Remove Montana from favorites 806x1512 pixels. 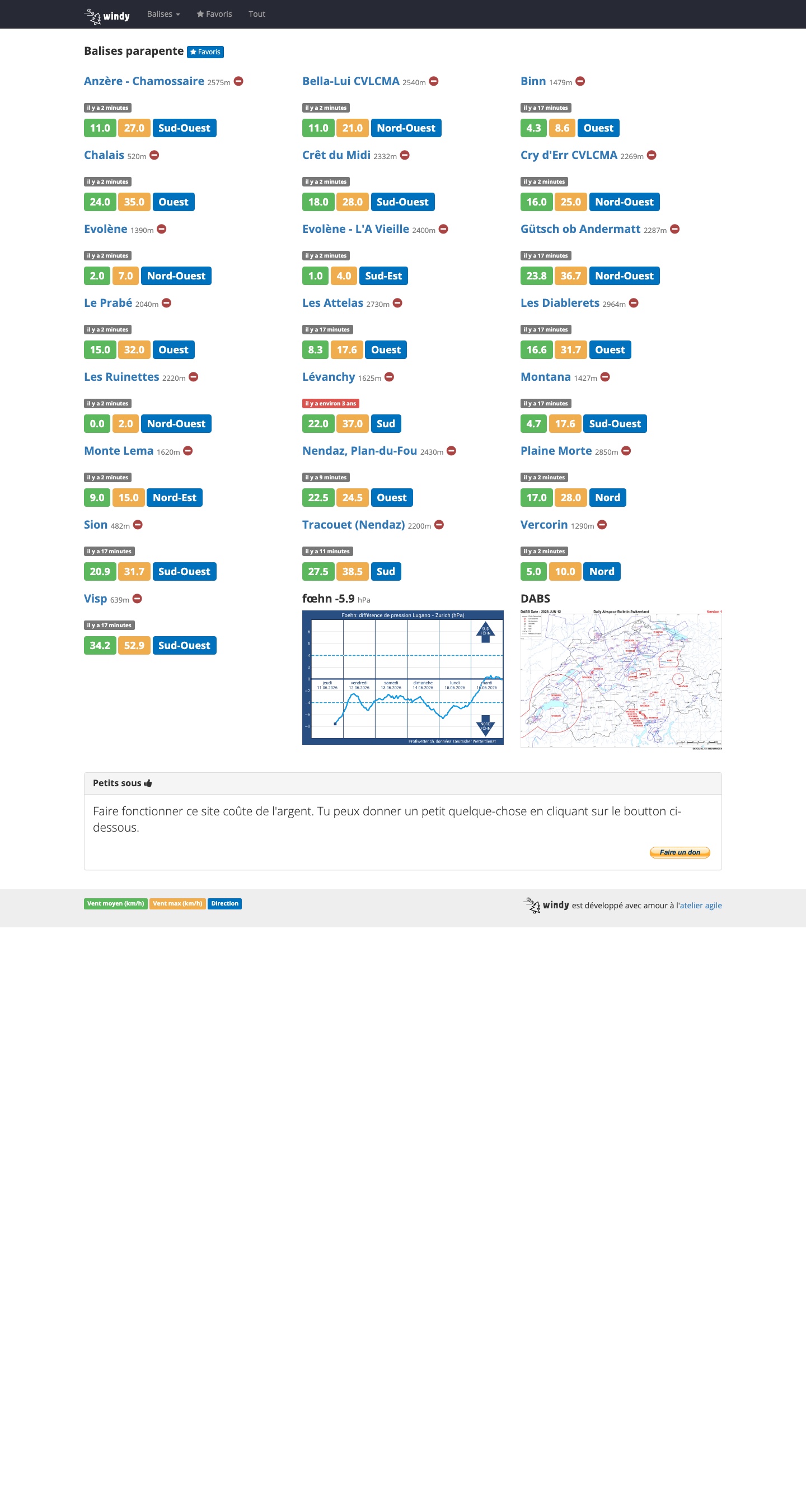point(606,377)
